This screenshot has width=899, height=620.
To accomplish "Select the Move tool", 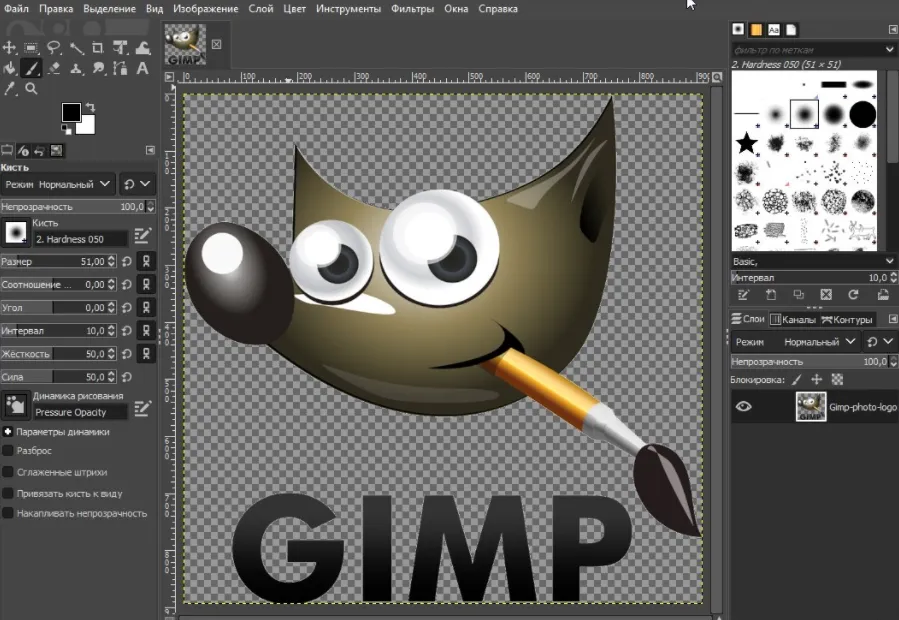I will (9, 48).
